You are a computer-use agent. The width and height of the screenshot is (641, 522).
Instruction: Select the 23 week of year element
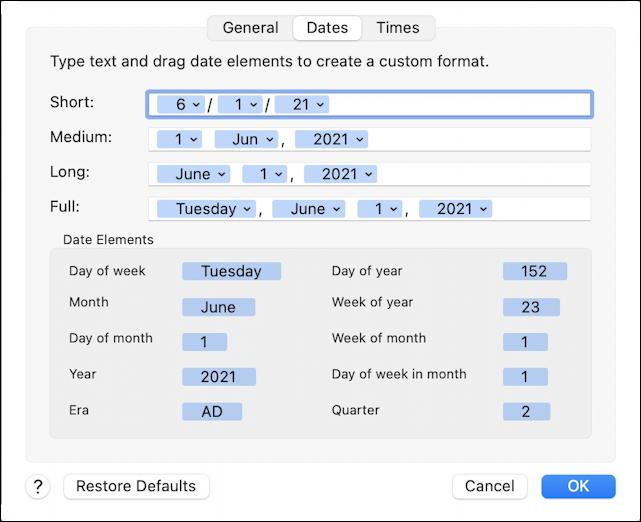pos(531,307)
